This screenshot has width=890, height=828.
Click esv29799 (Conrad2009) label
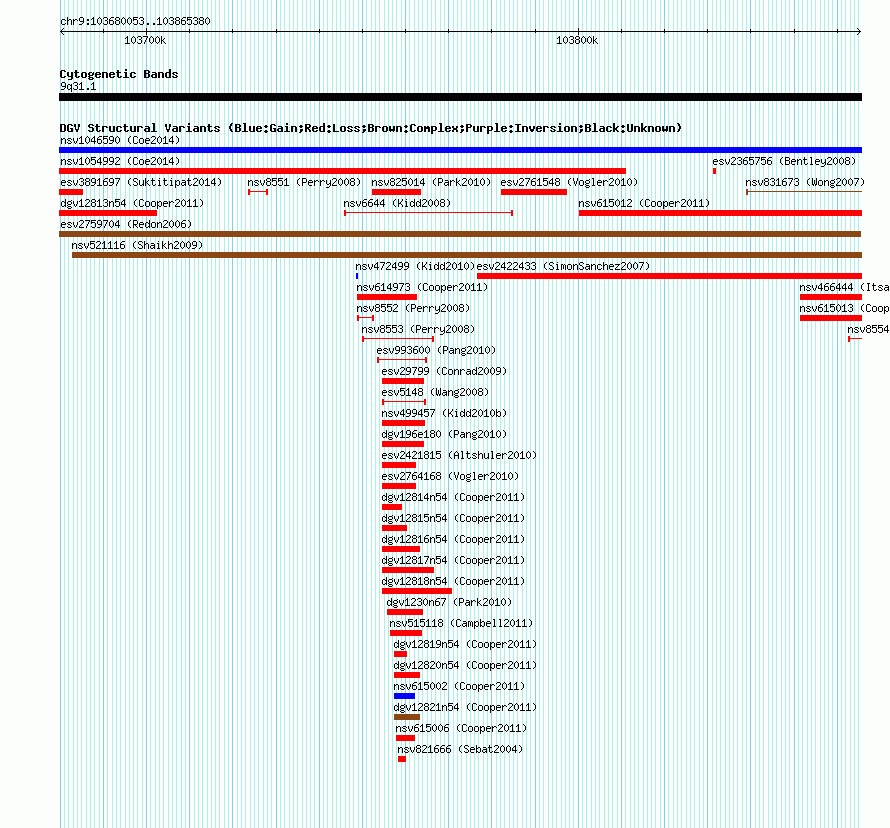click(x=444, y=371)
